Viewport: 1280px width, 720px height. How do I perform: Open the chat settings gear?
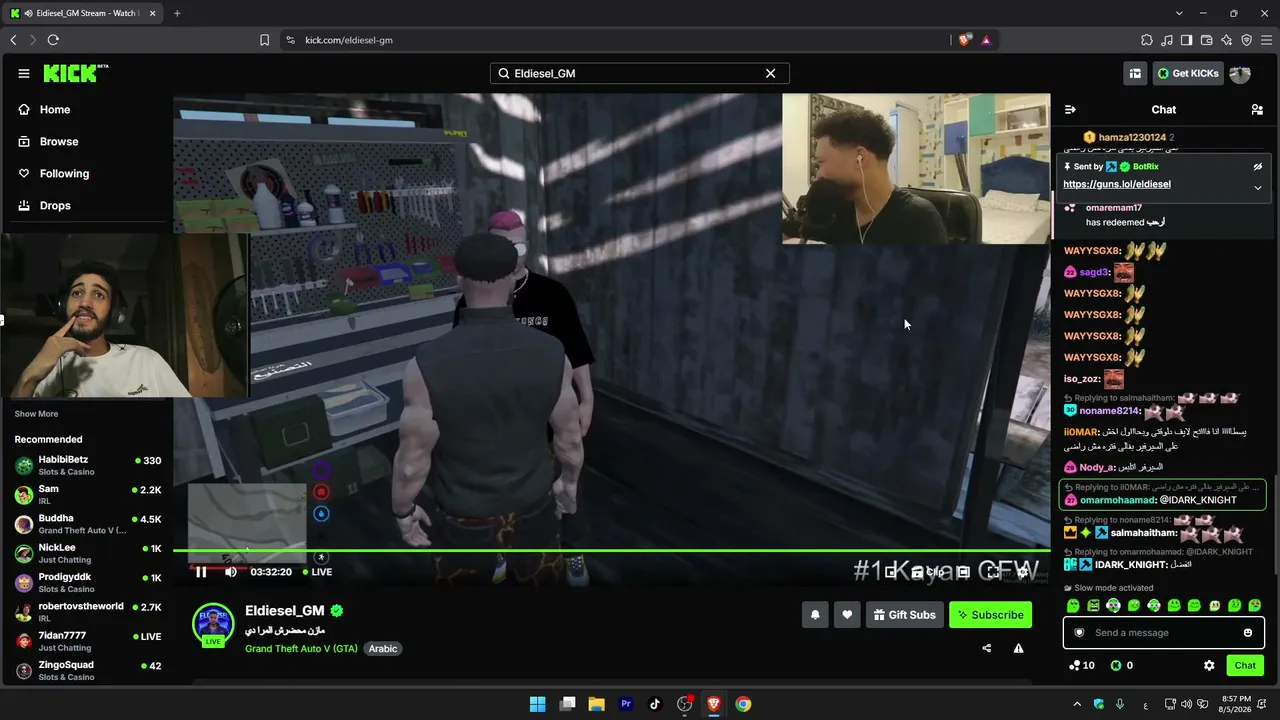1209,665
